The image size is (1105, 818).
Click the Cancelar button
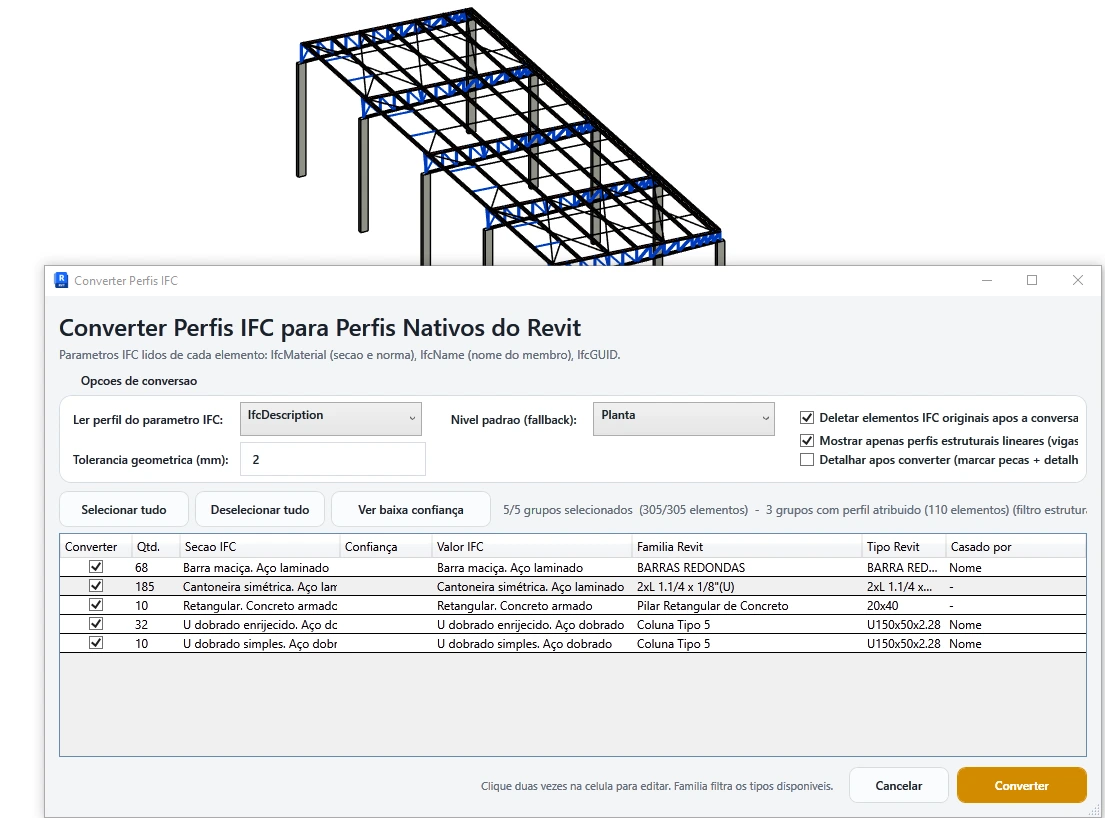(x=899, y=786)
